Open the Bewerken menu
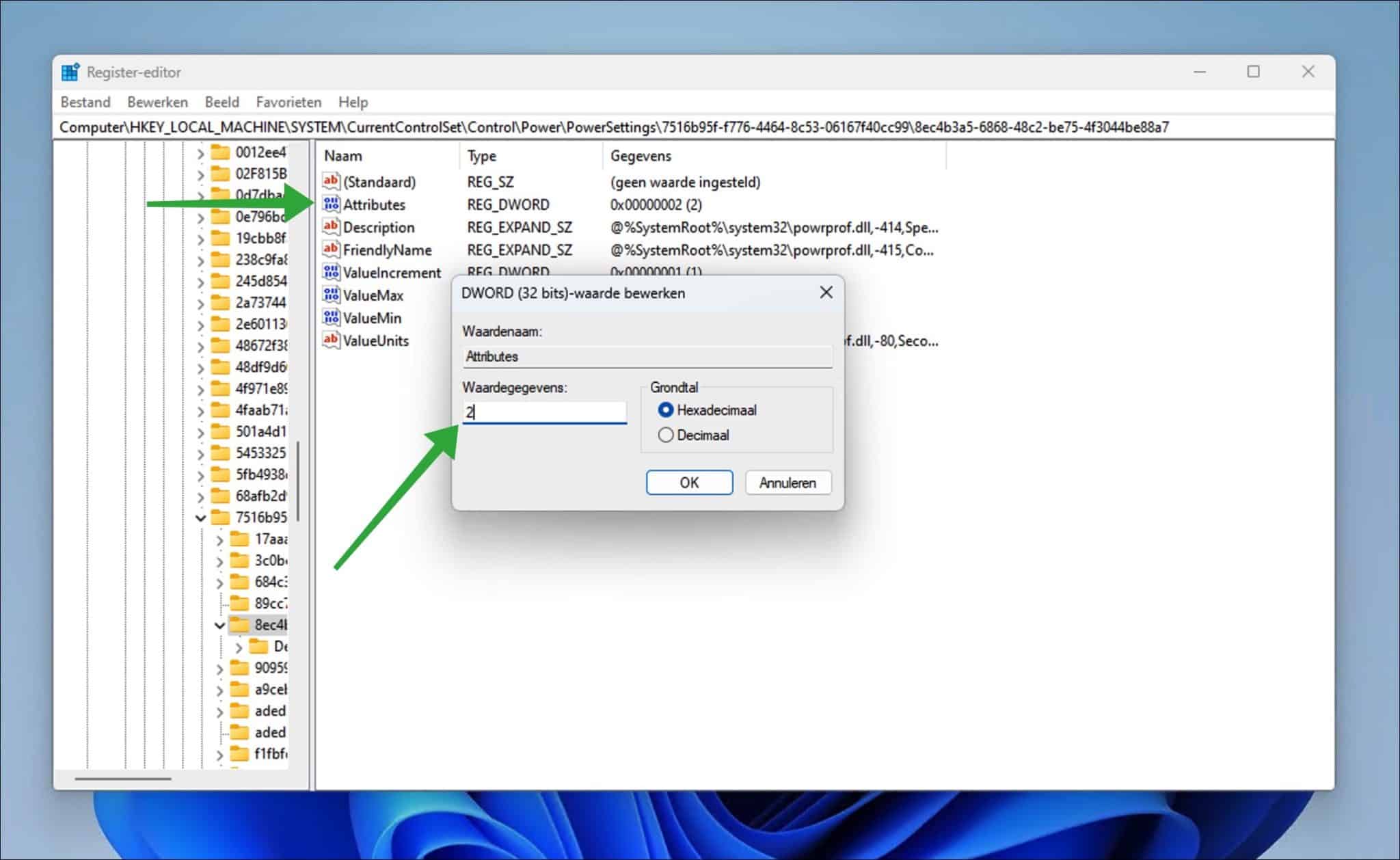1400x860 pixels. [x=157, y=102]
